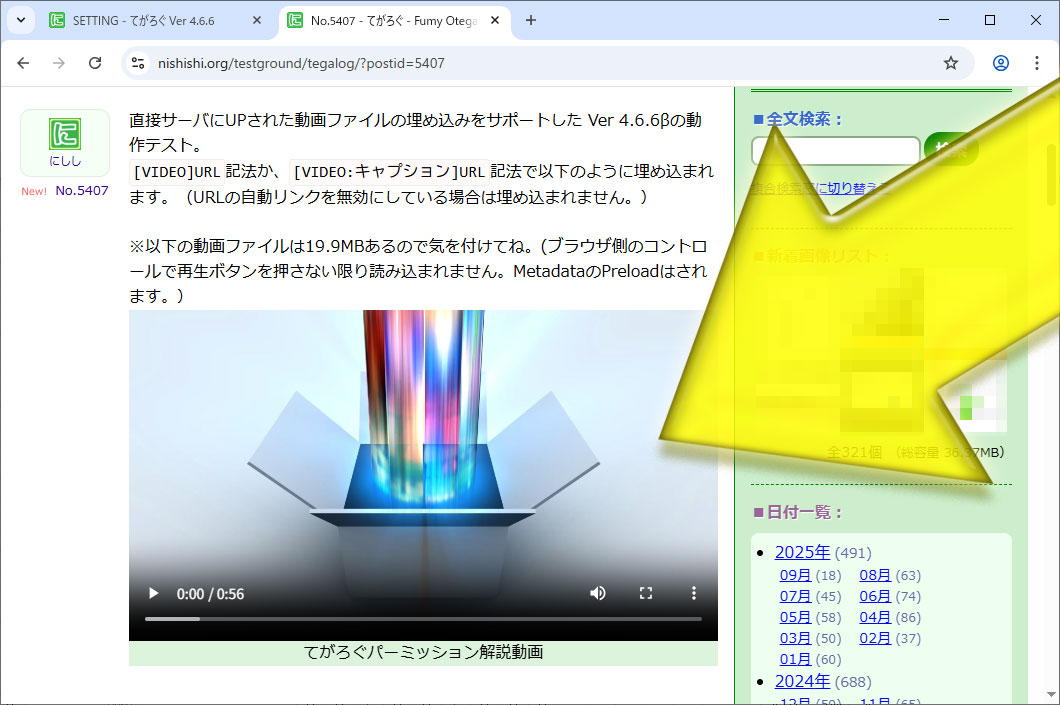Viewport: 1060px width, 705px height.
Task: Select the No.5407 - てがろぐ tab
Action: pos(393,21)
